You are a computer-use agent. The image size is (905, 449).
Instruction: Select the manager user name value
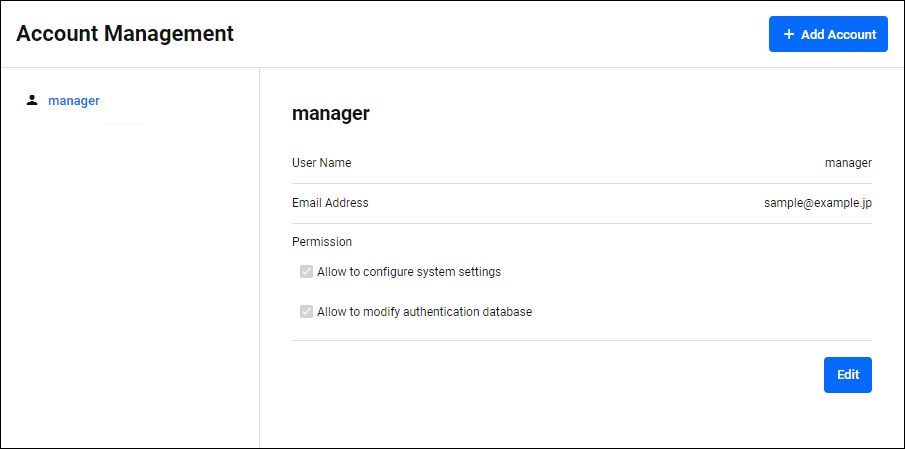pos(848,163)
